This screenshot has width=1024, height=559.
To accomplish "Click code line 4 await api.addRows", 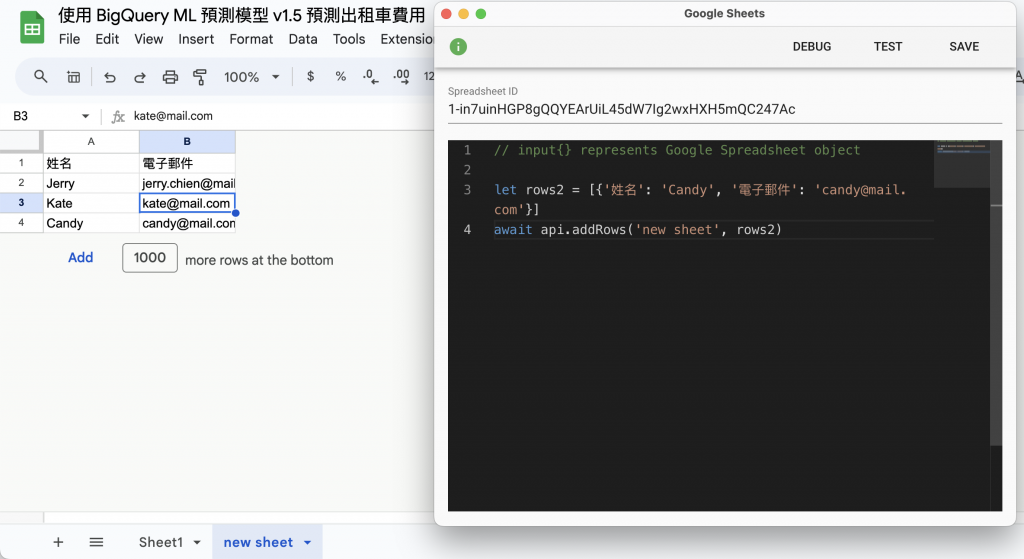I will (x=637, y=230).
